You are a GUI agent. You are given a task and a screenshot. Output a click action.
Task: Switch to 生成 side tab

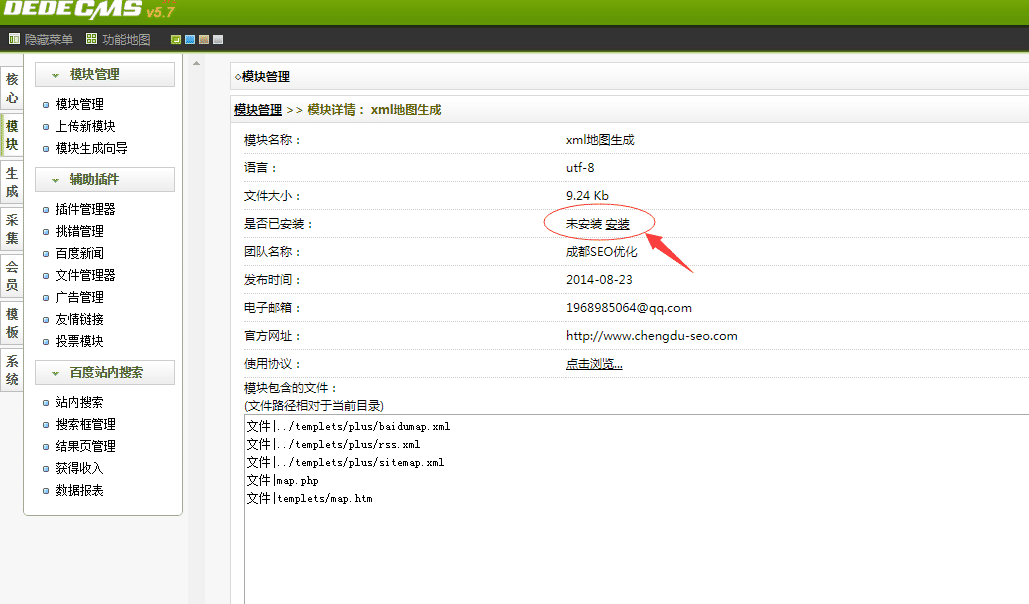[x=12, y=183]
